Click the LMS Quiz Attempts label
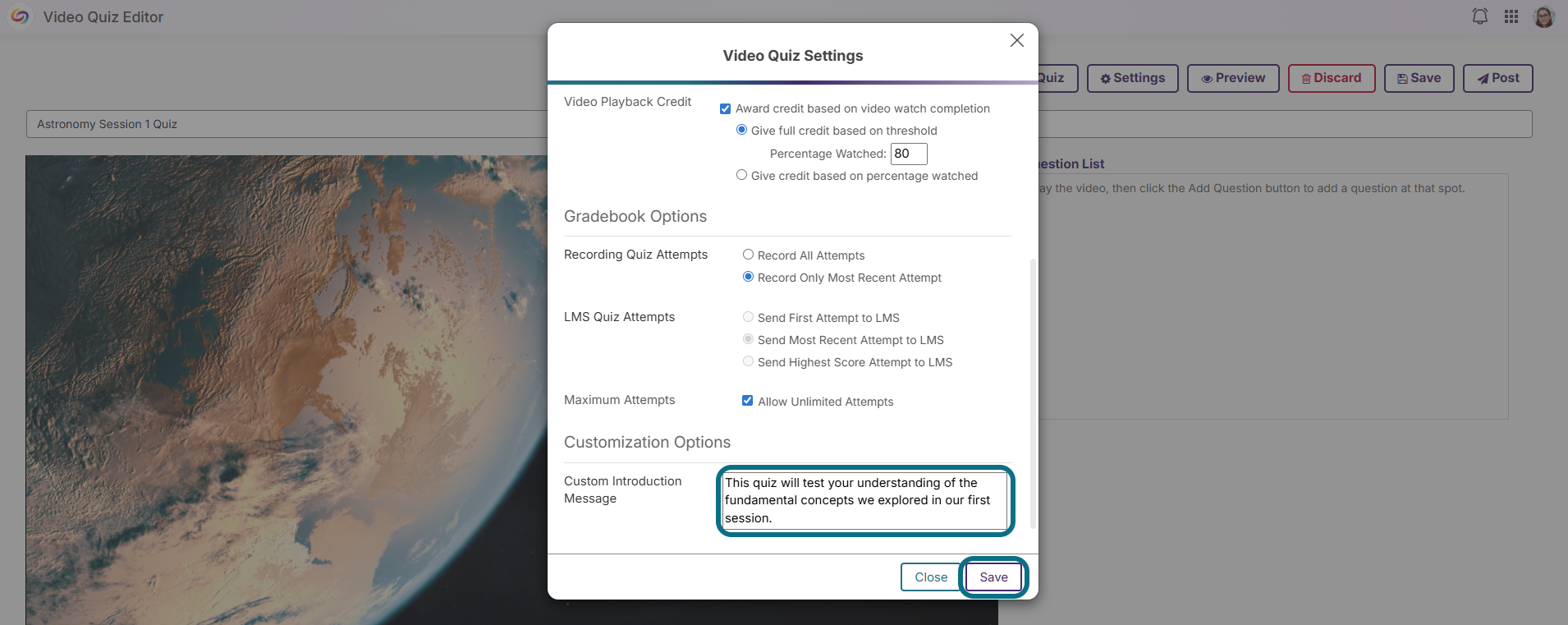Screen dimensions: 1568x625 coord(619,317)
